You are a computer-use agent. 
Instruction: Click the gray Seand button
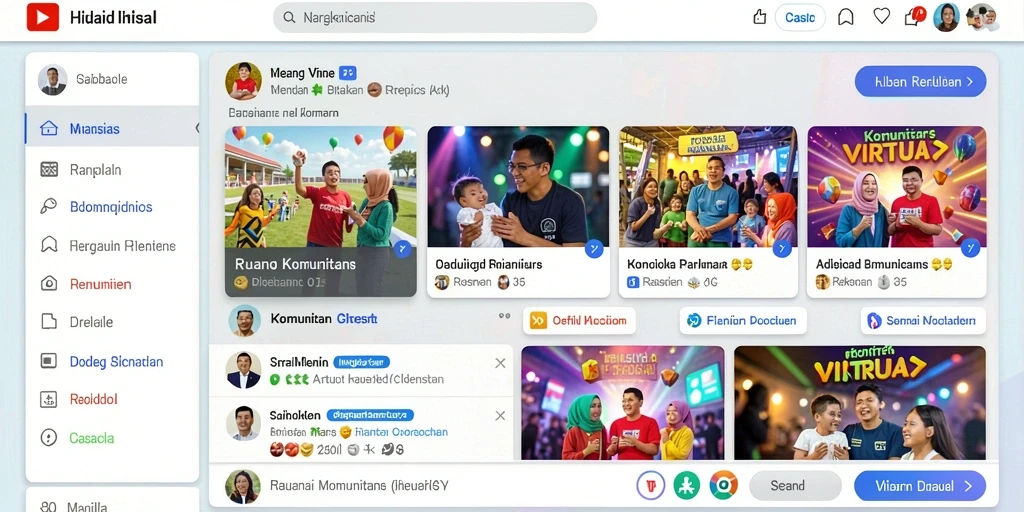click(795, 486)
